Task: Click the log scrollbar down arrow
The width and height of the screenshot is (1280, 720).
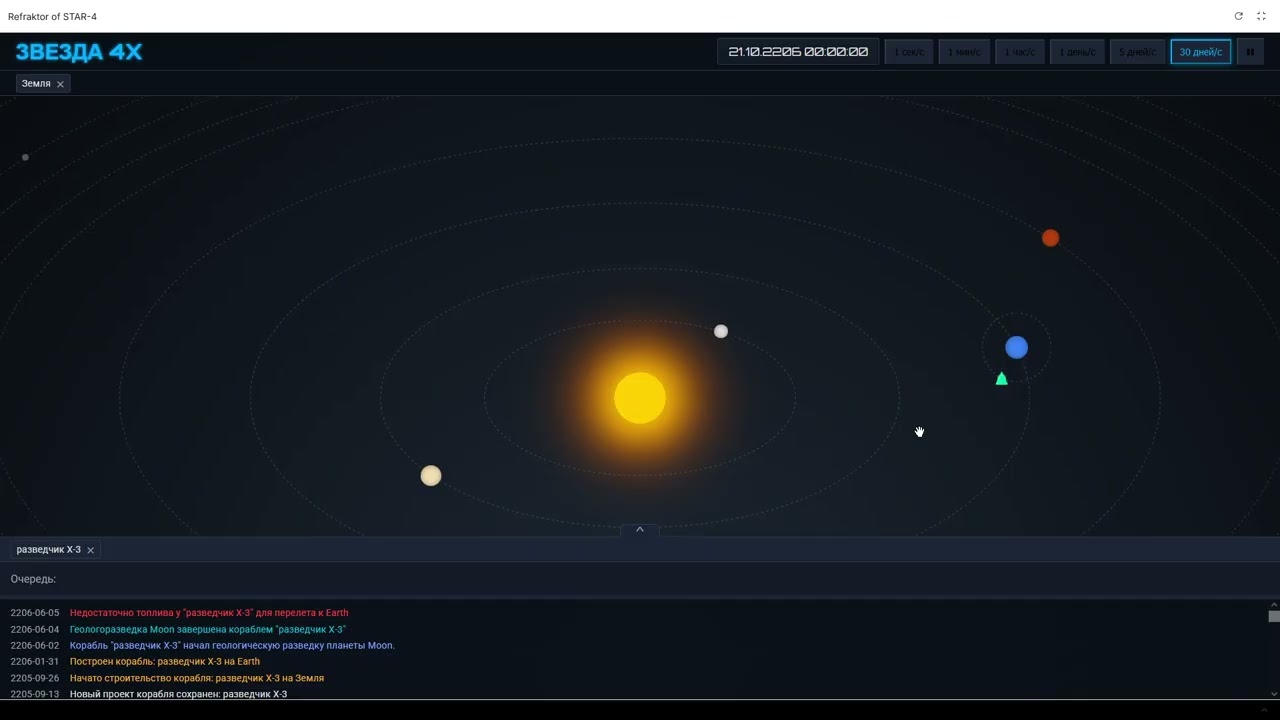Action: pyautogui.click(x=1274, y=693)
